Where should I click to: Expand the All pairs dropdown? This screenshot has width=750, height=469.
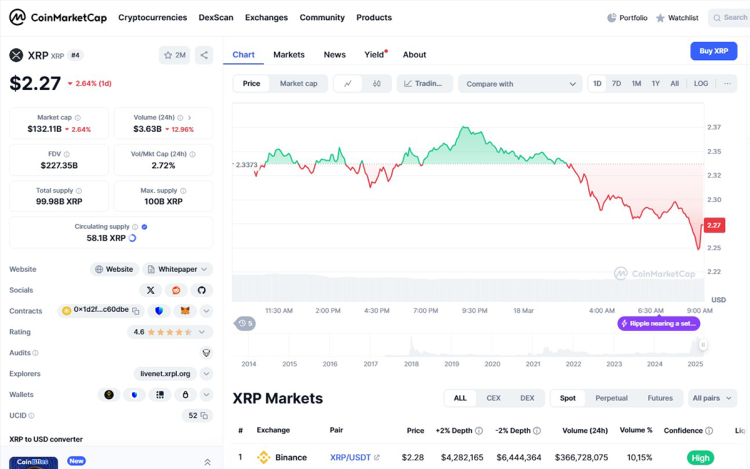click(712, 398)
